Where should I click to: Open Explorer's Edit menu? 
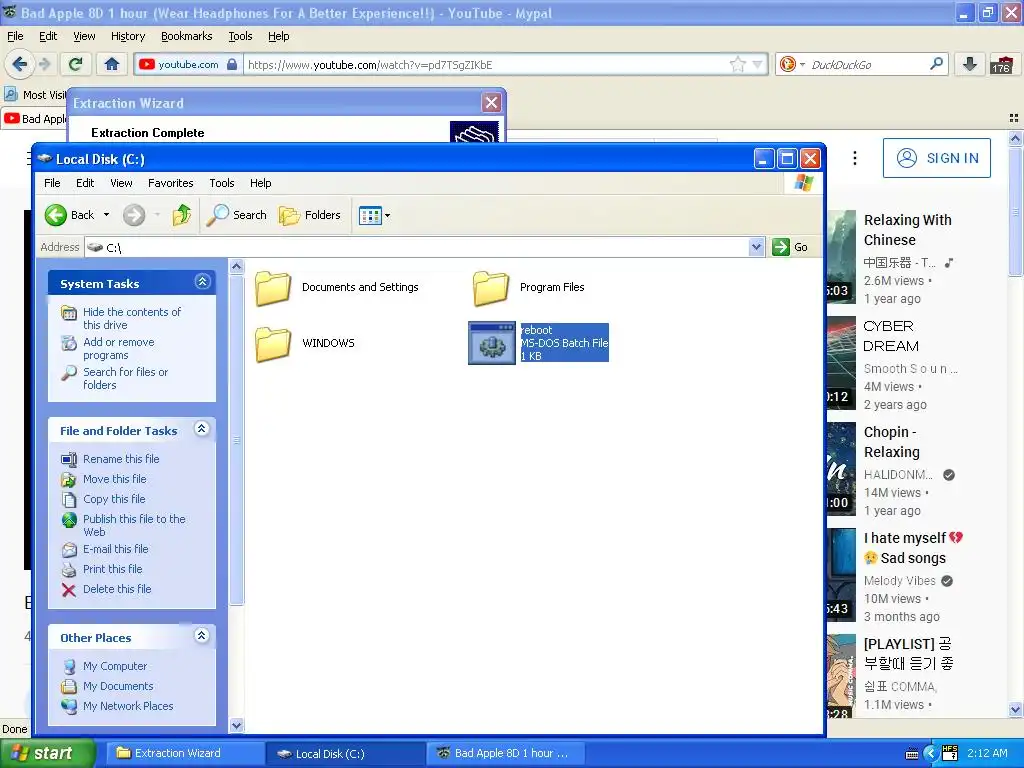[85, 183]
